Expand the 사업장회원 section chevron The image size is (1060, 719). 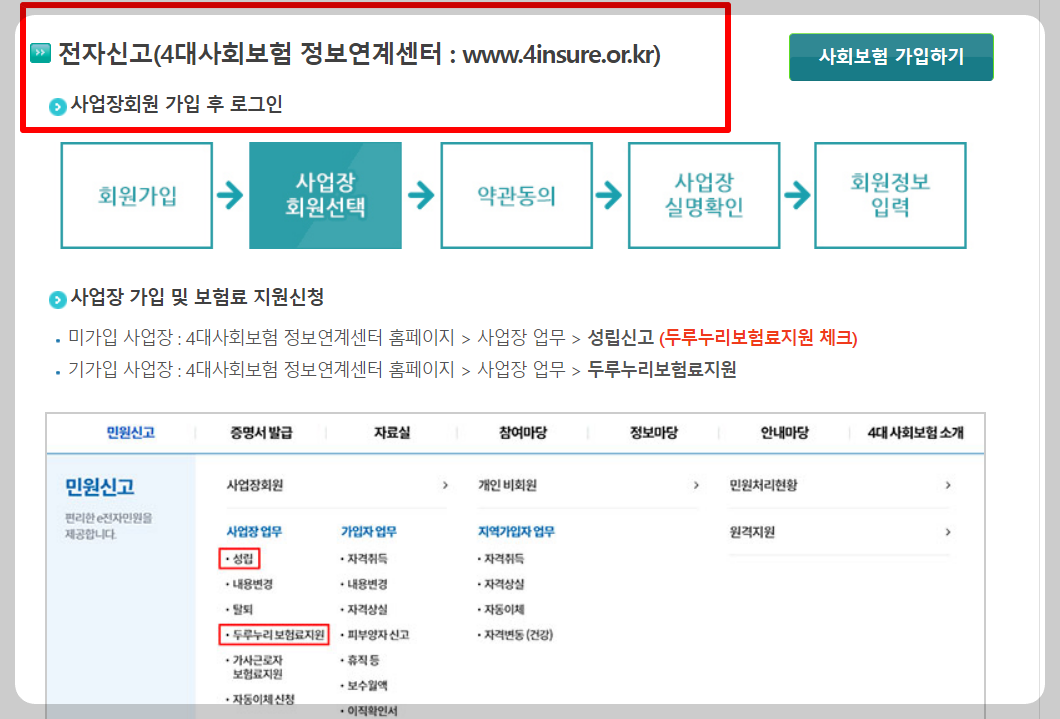[446, 483]
